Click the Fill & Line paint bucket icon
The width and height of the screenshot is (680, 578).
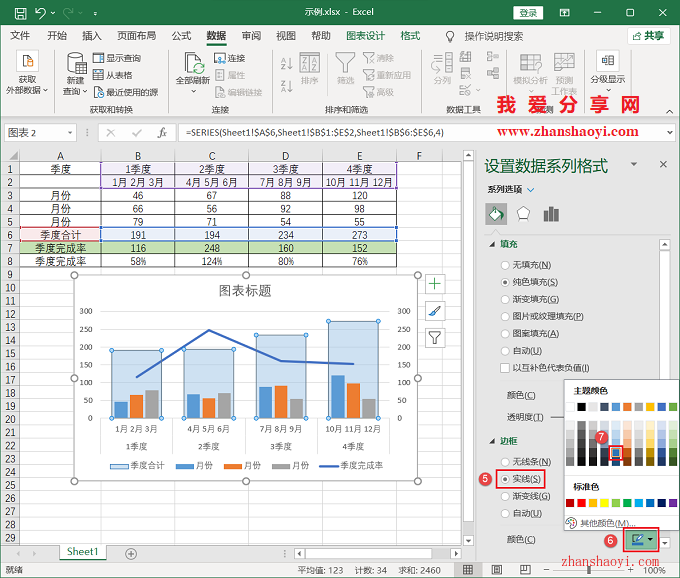click(496, 214)
